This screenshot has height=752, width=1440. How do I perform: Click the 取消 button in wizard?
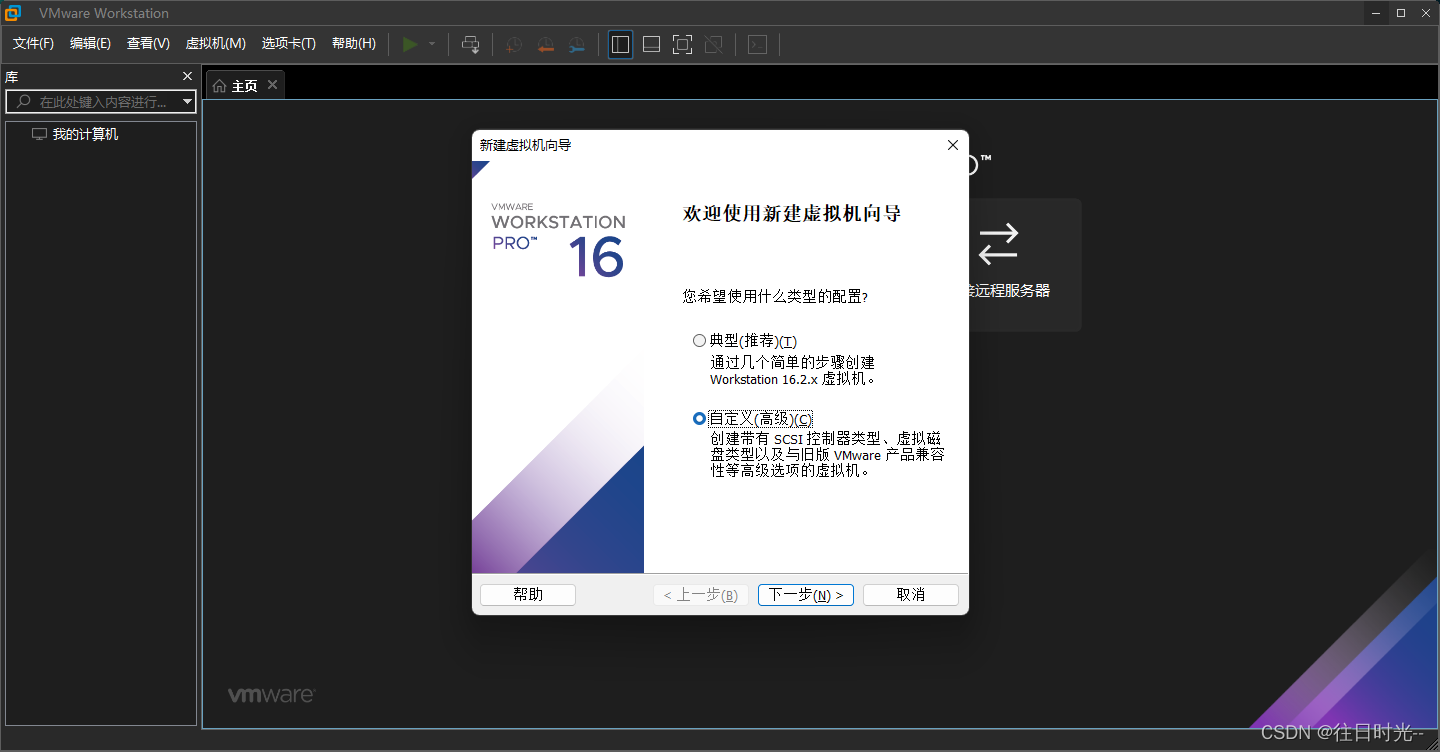click(x=911, y=594)
